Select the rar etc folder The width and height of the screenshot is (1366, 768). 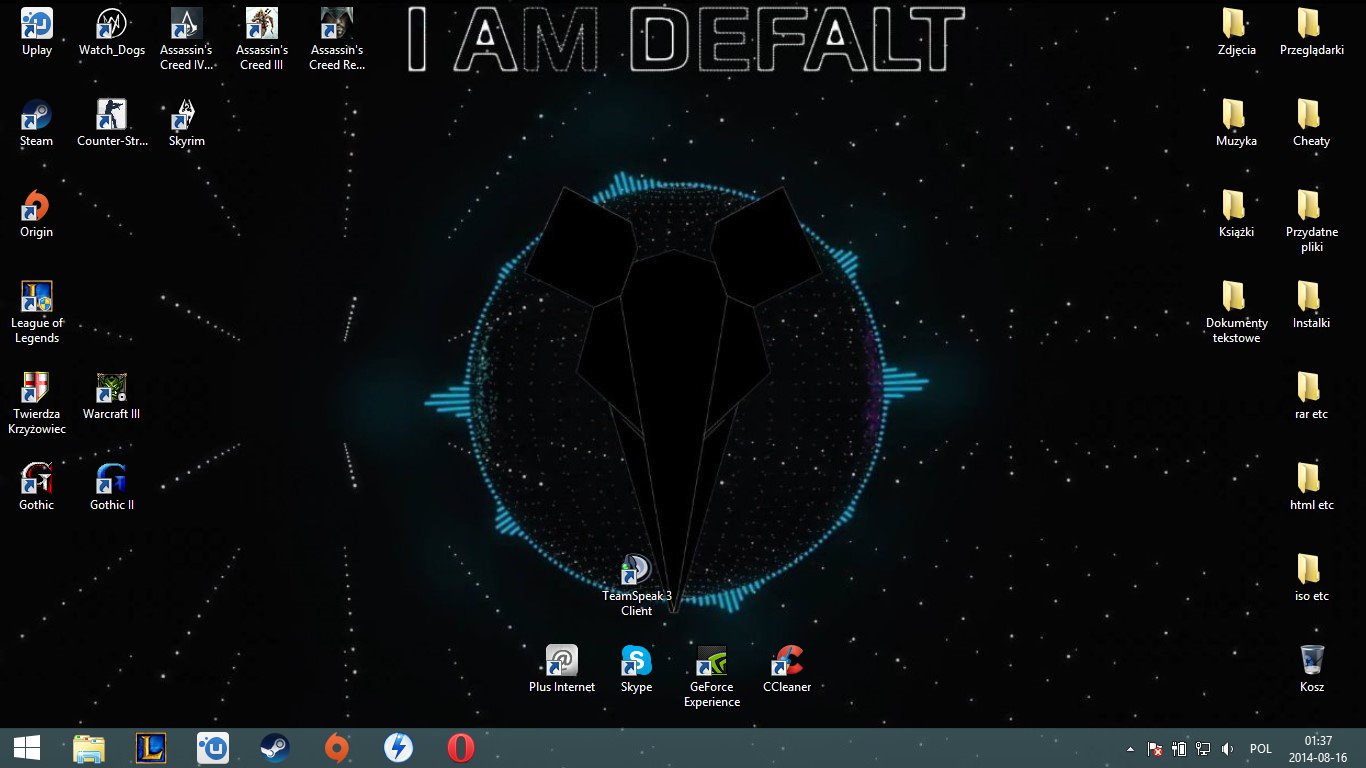tap(1312, 395)
